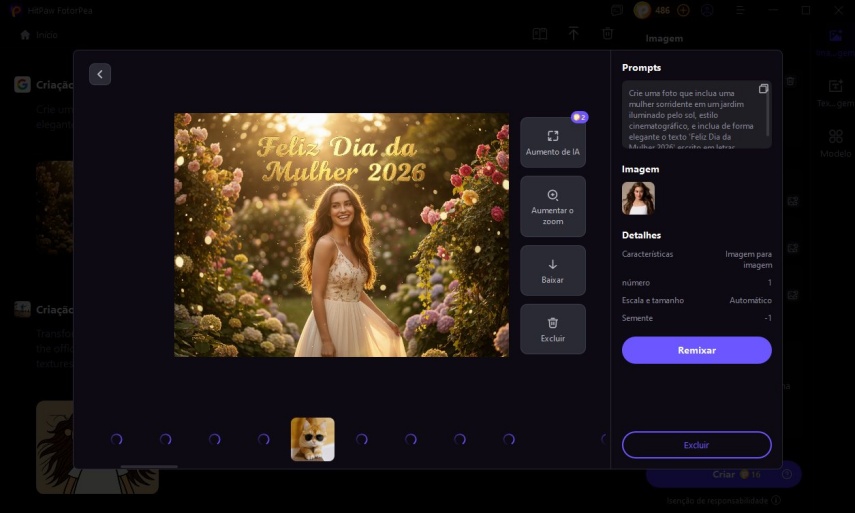This screenshot has width=855, height=513.
Task: Copy the prompt text with the copy icon
Action: (x=763, y=89)
